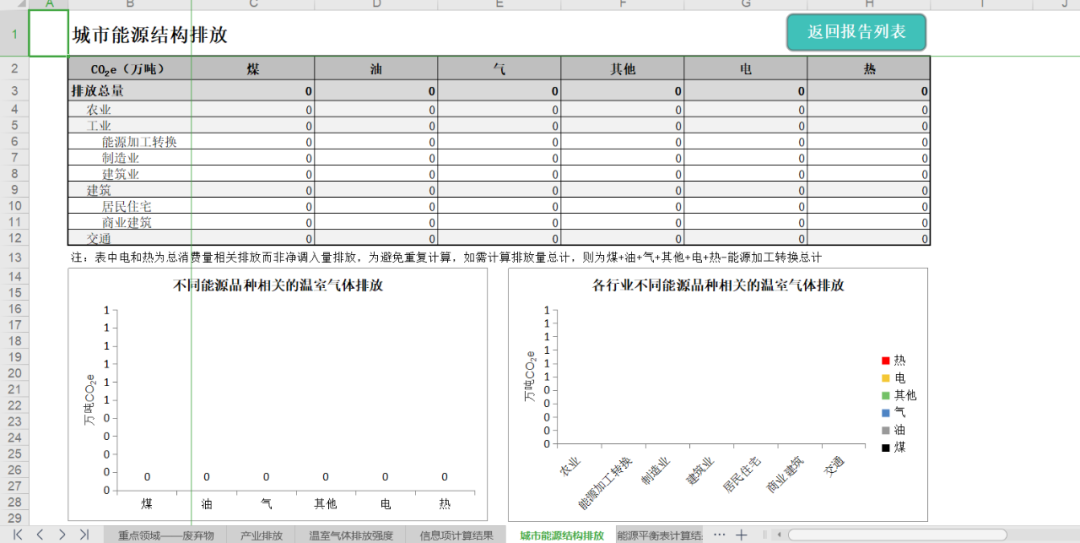
Task: Select column D header
Action: [376, 5]
